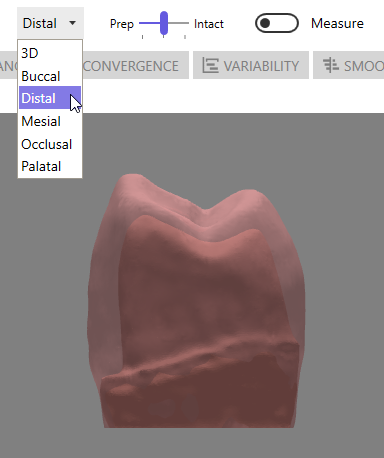Open the Convergence tab
Viewport: 384px width, 458px height.
click(135, 65)
